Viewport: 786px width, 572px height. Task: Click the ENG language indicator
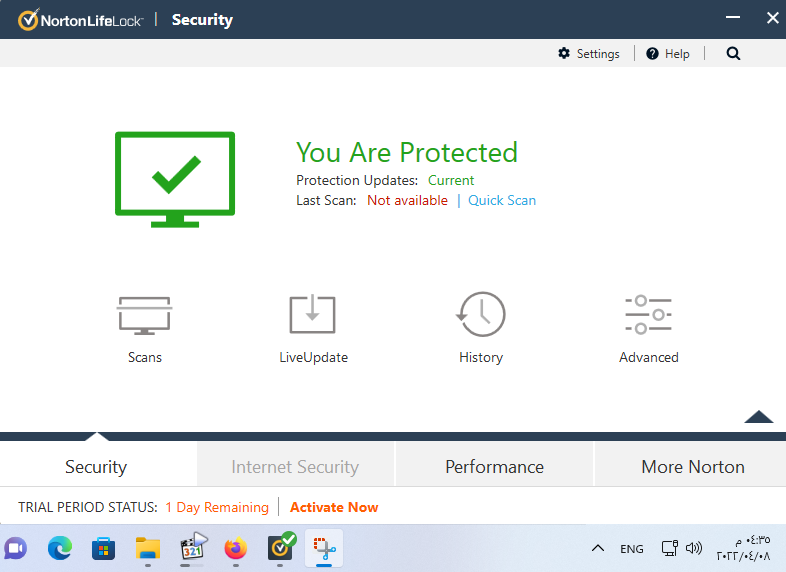tap(632, 549)
